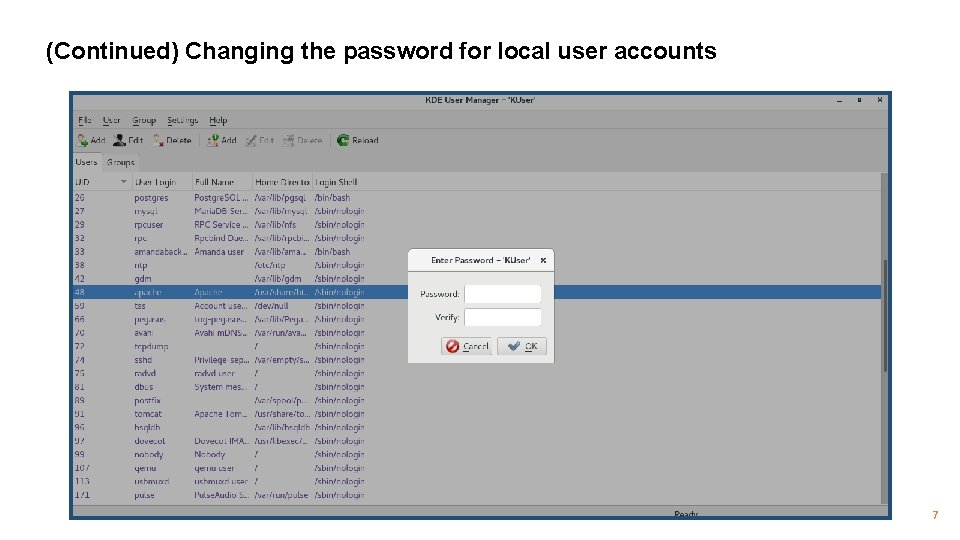Switch to the Groups tab

point(121,162)
